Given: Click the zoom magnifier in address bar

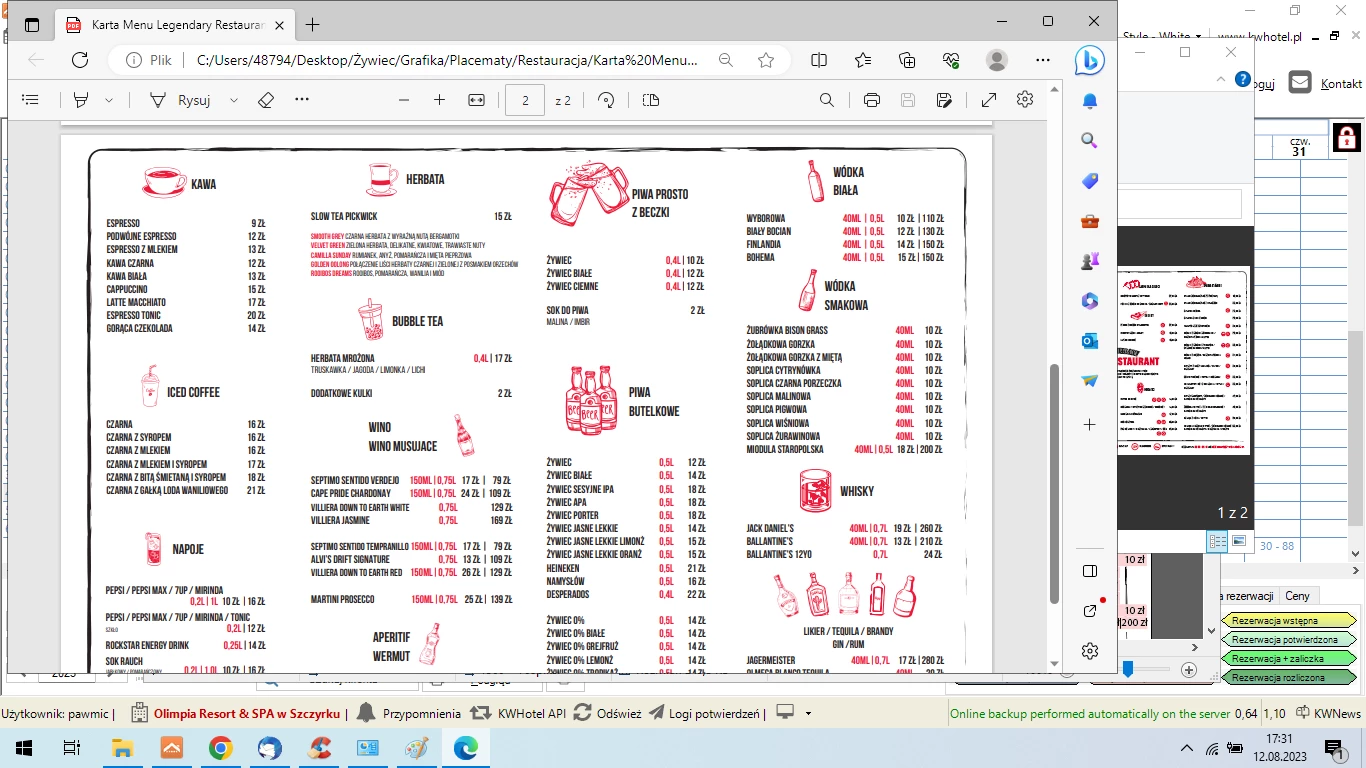Looking at the screenshot, I should click(726, 60).
